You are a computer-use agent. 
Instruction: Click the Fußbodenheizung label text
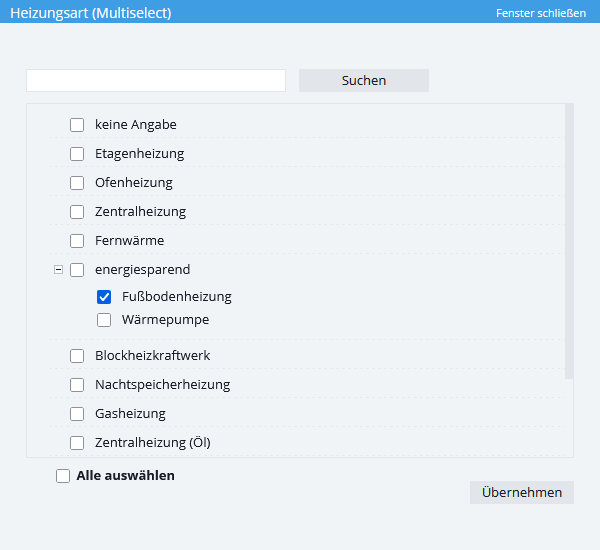point(177,297)
